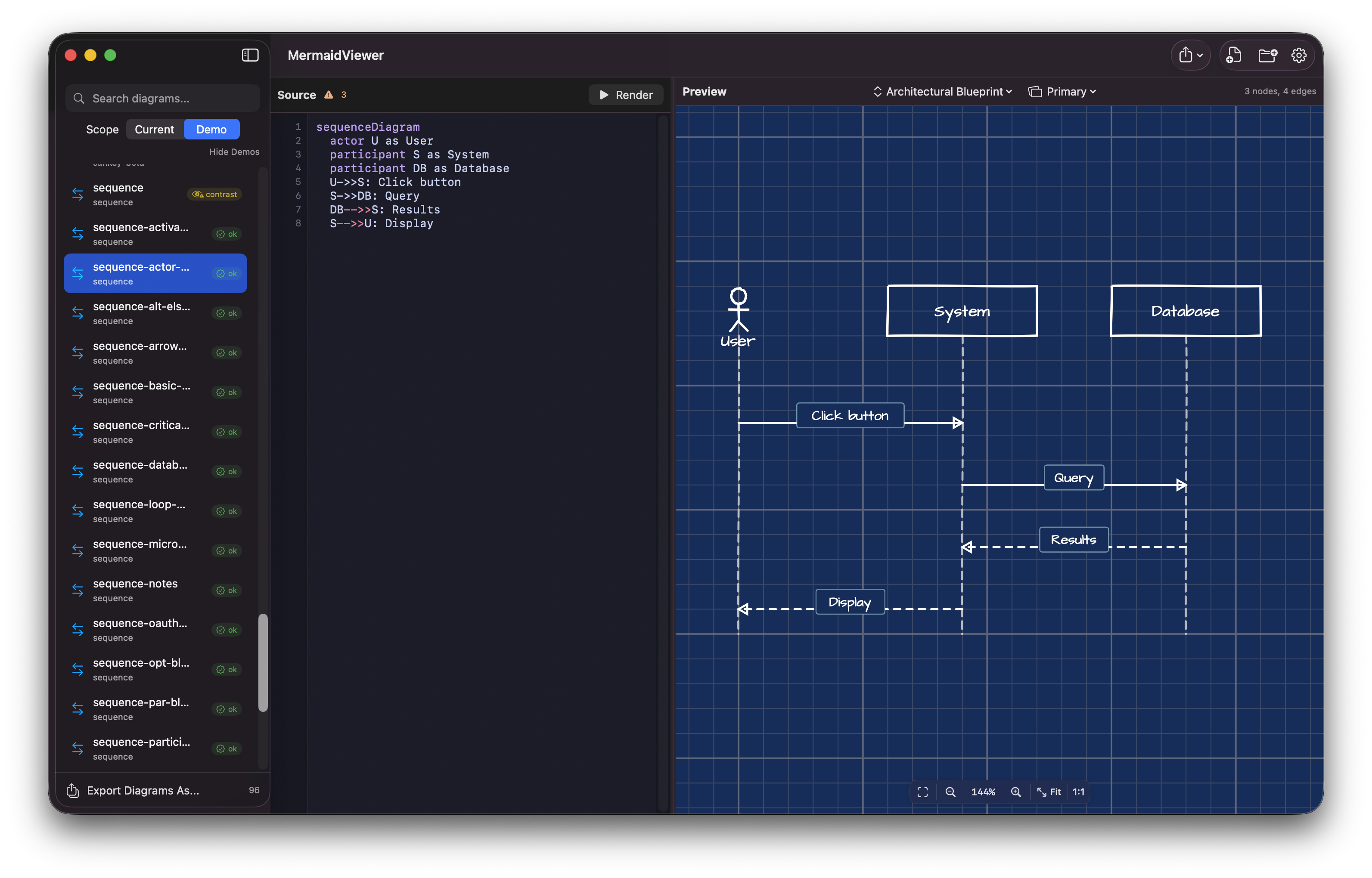This screenshot has height=878, width=1372.
Task: Open sequence-opt-bl... diagram
Action: pos(155,669)
